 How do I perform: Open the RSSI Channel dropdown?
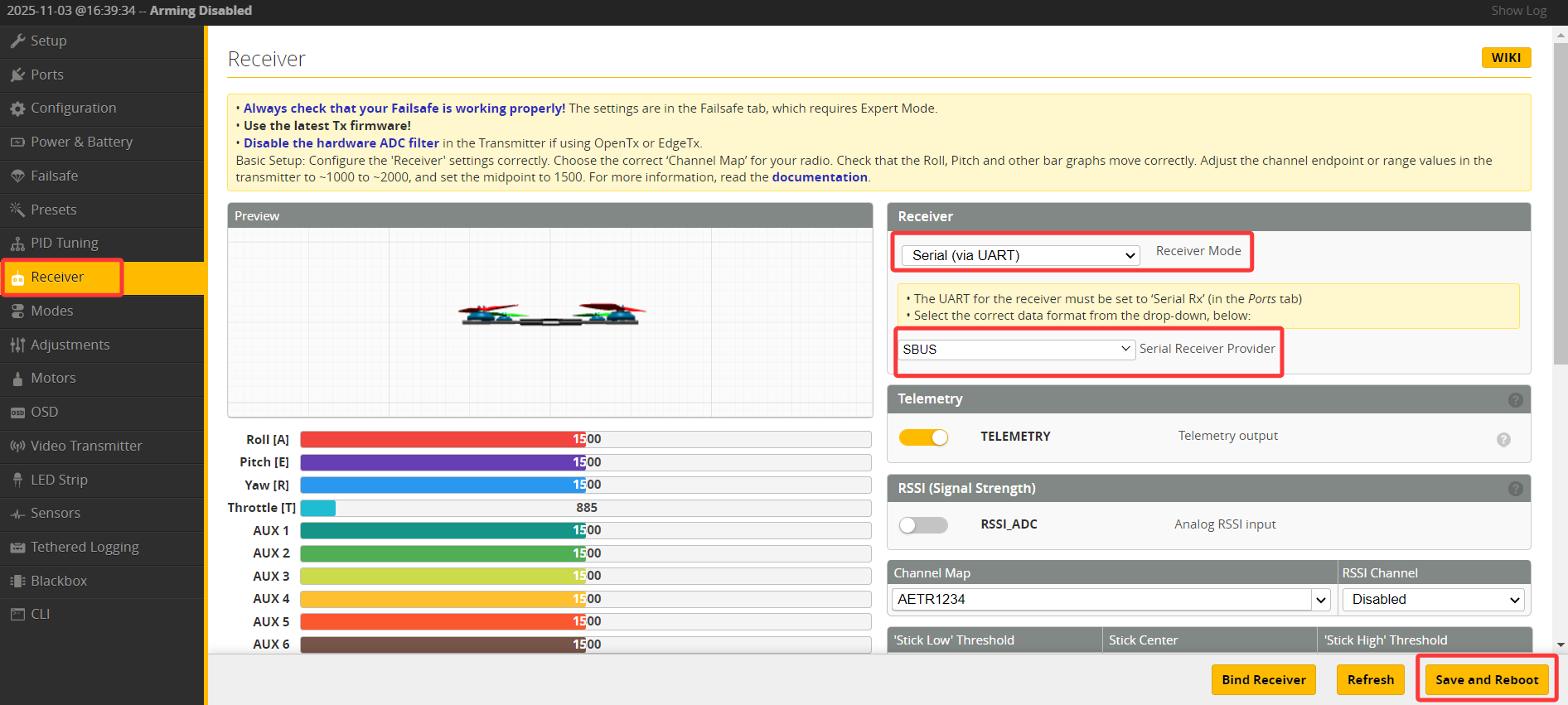(x=1434, y=600)
